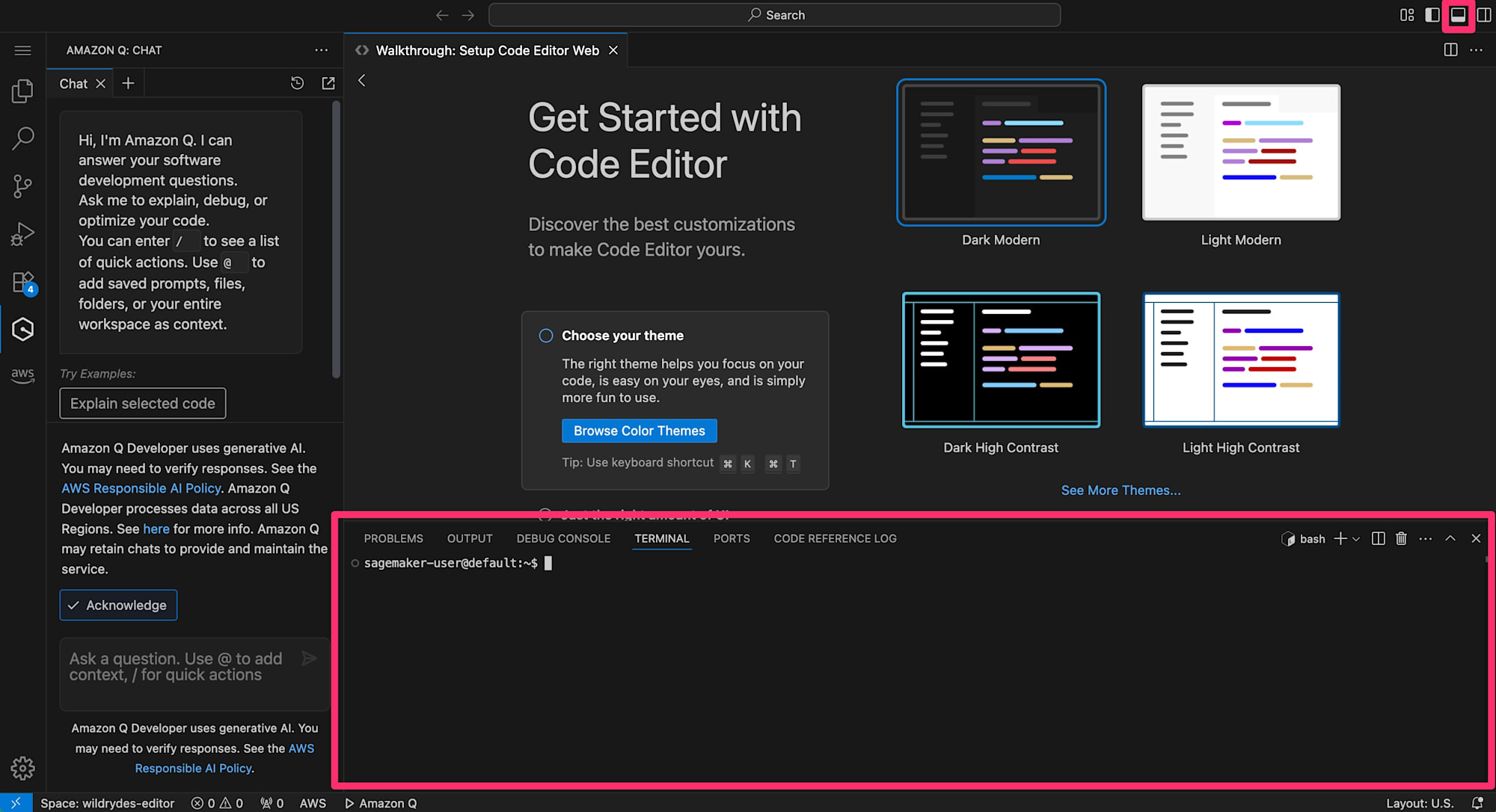
Task: Switch to the PROBLEMS panel tab
Action: coord(393,538)
